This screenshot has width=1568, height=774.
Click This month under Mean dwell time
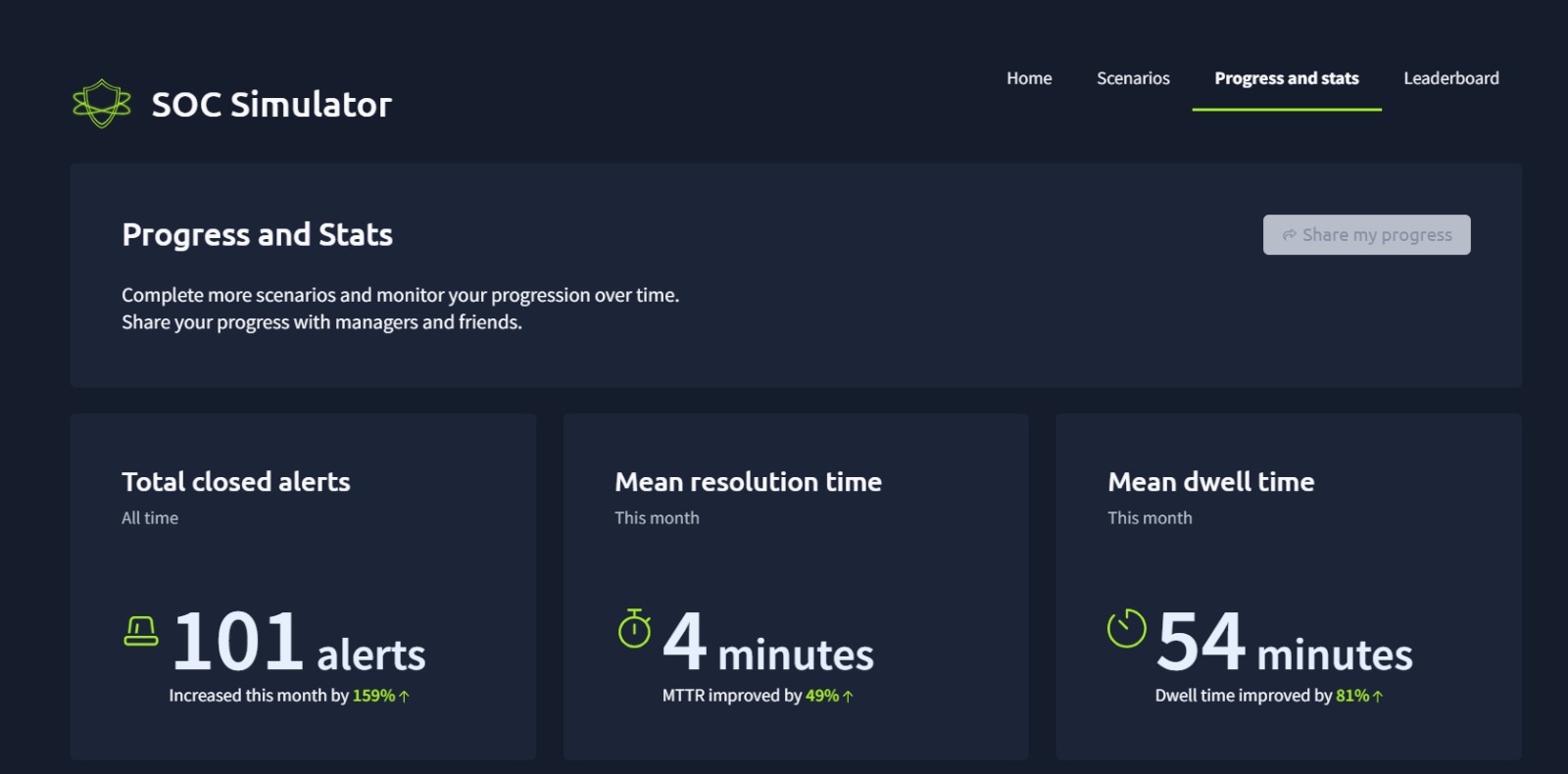1150,518
